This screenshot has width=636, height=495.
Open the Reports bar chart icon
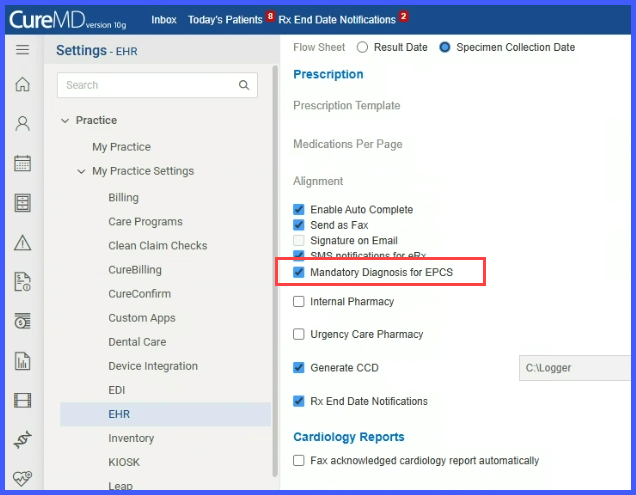[22, 361]
